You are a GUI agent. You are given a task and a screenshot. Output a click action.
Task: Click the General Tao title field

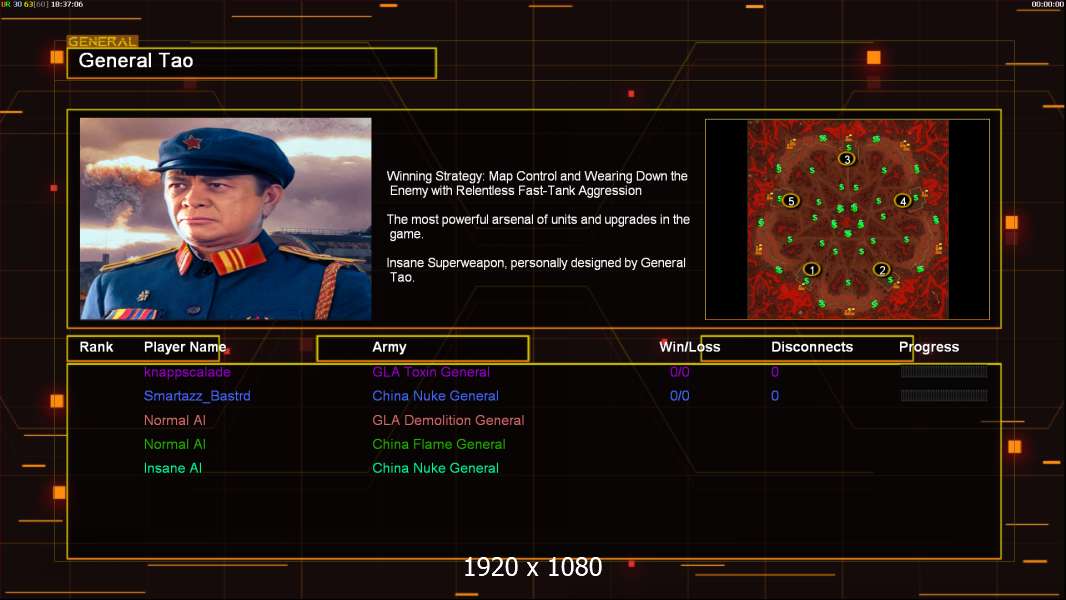pyautogui.click(x=252, y=63)
